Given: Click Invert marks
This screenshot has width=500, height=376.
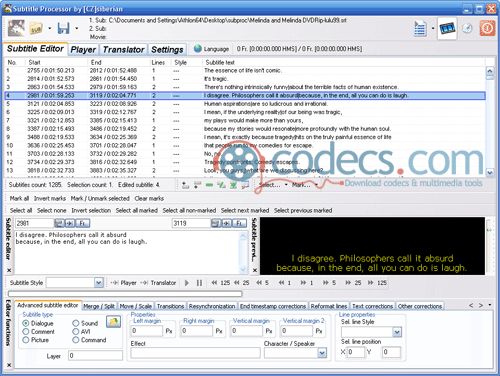Looking at the screenshot, I should (x=50, y=198).
